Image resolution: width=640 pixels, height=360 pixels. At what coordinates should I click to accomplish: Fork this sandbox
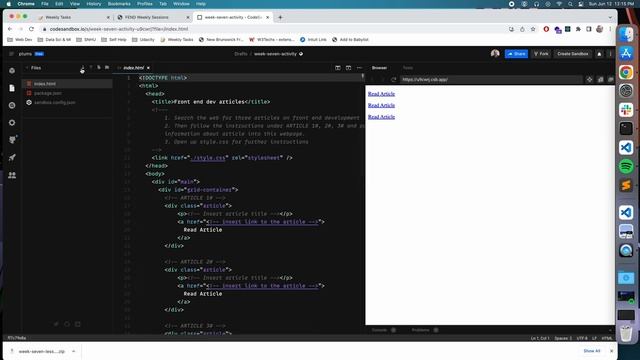[x=541, y=54]
